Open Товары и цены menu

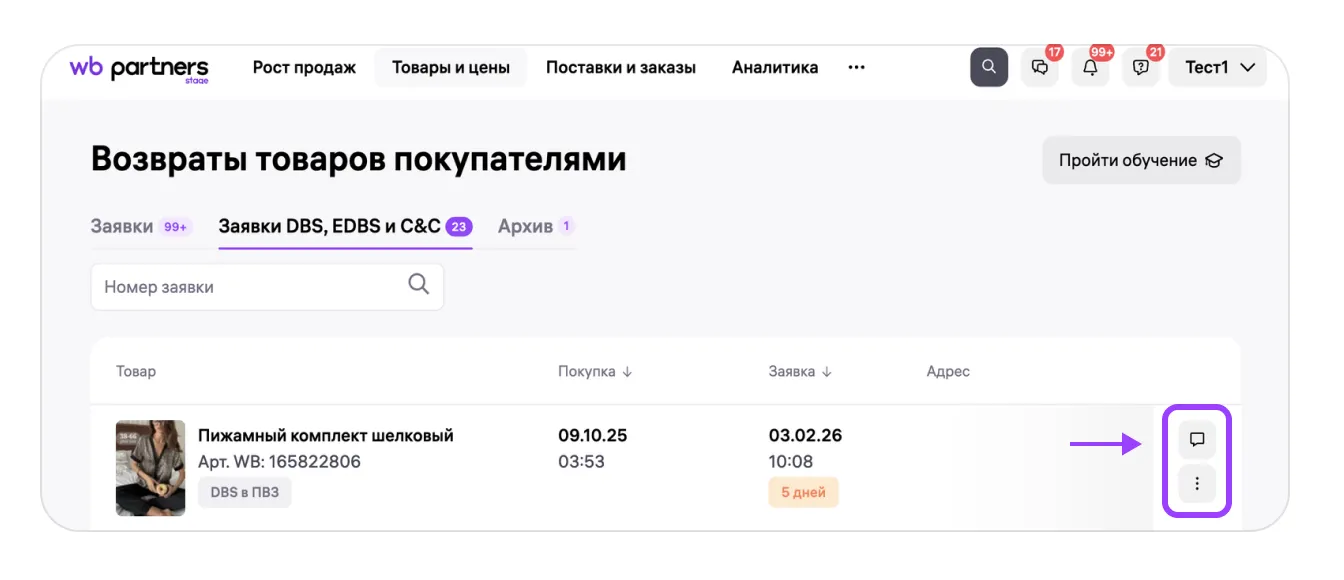(450, 67)
